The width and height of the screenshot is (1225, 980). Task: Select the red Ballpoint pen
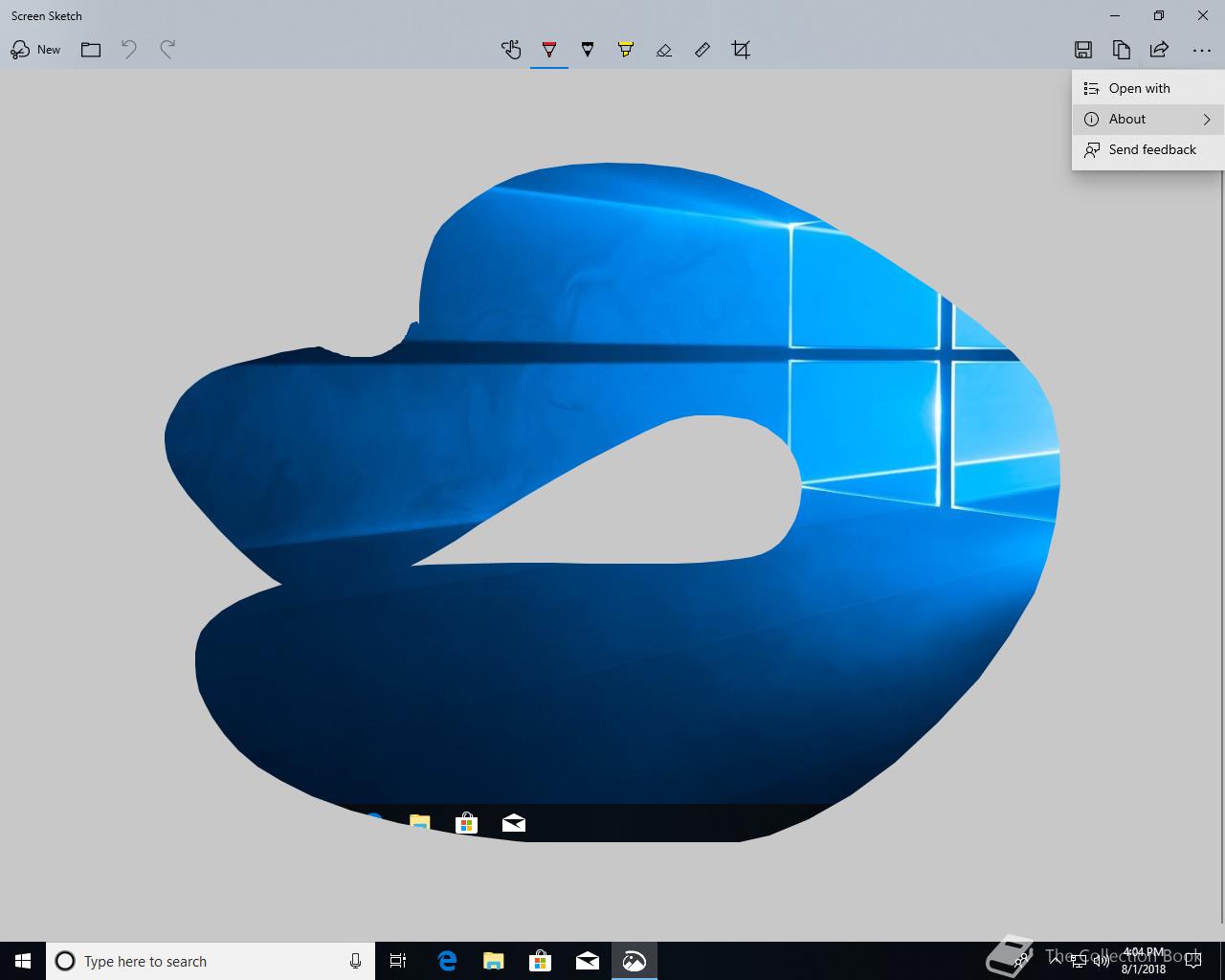(549, 50)
